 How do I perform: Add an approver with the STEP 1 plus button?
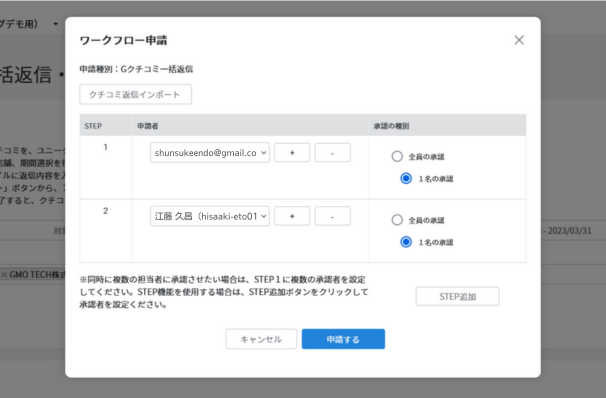[x=292, y=153]
